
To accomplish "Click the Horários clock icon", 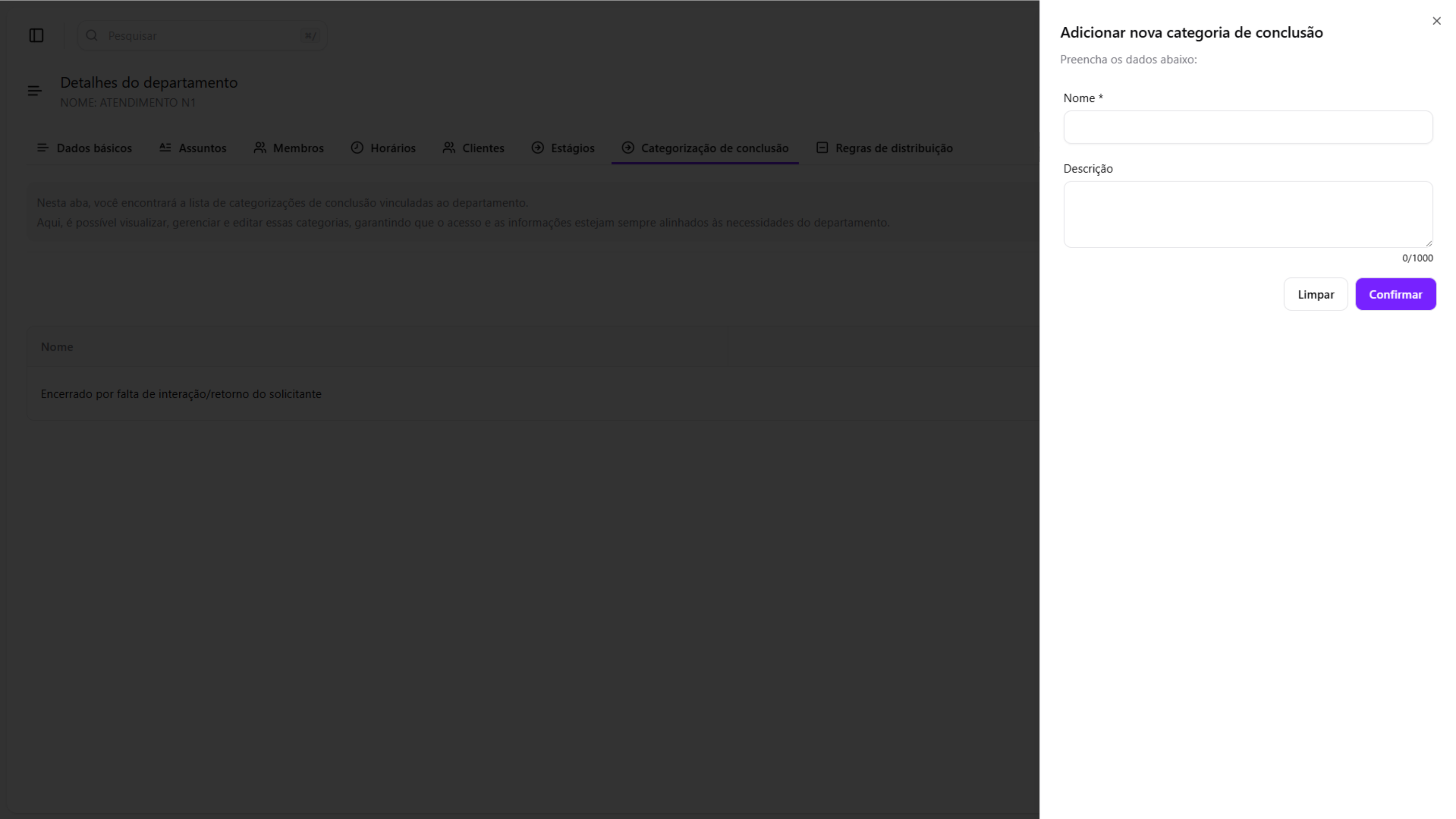I will coord(357,148).
